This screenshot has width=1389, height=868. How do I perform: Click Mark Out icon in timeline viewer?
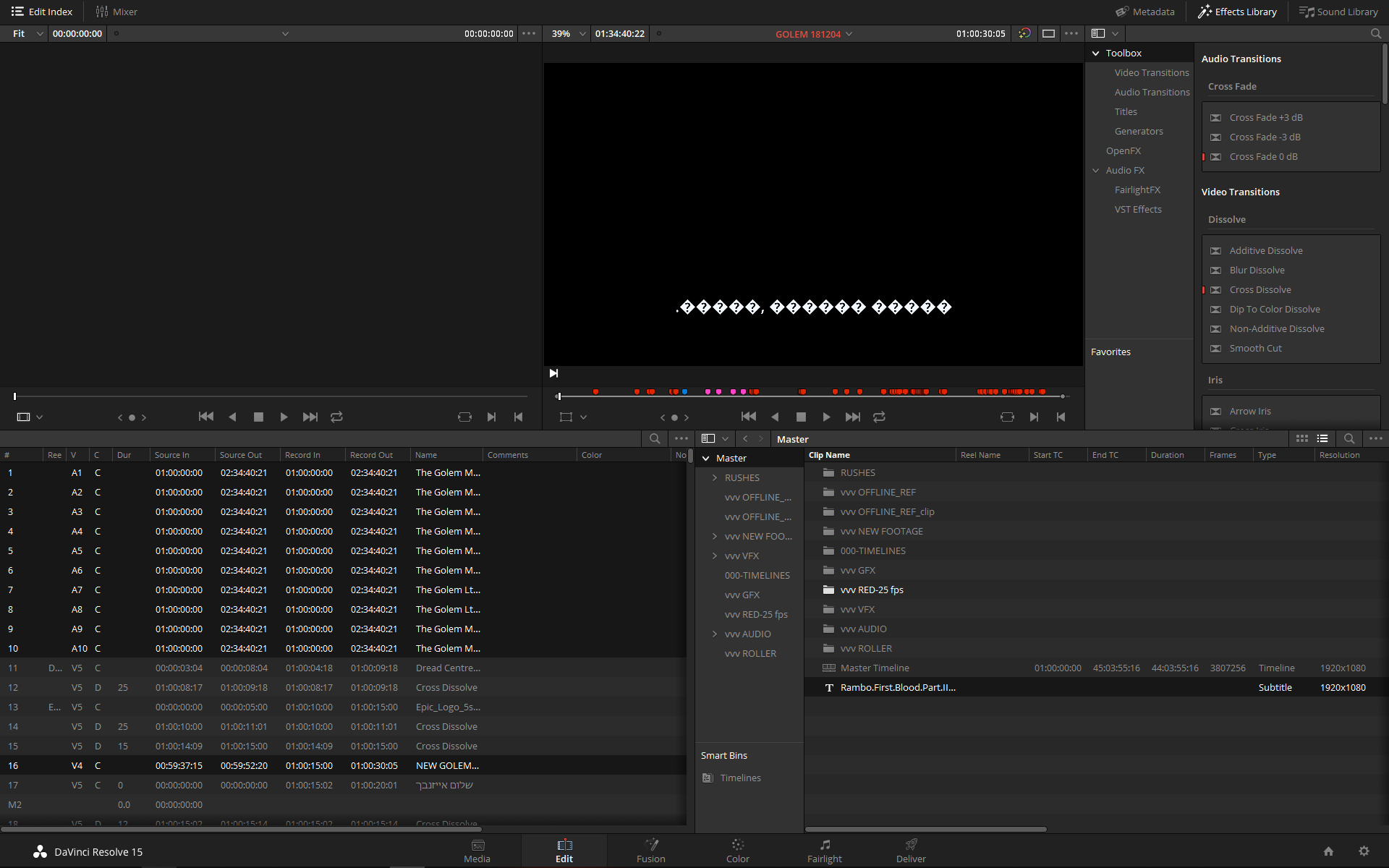point(1061,417)
